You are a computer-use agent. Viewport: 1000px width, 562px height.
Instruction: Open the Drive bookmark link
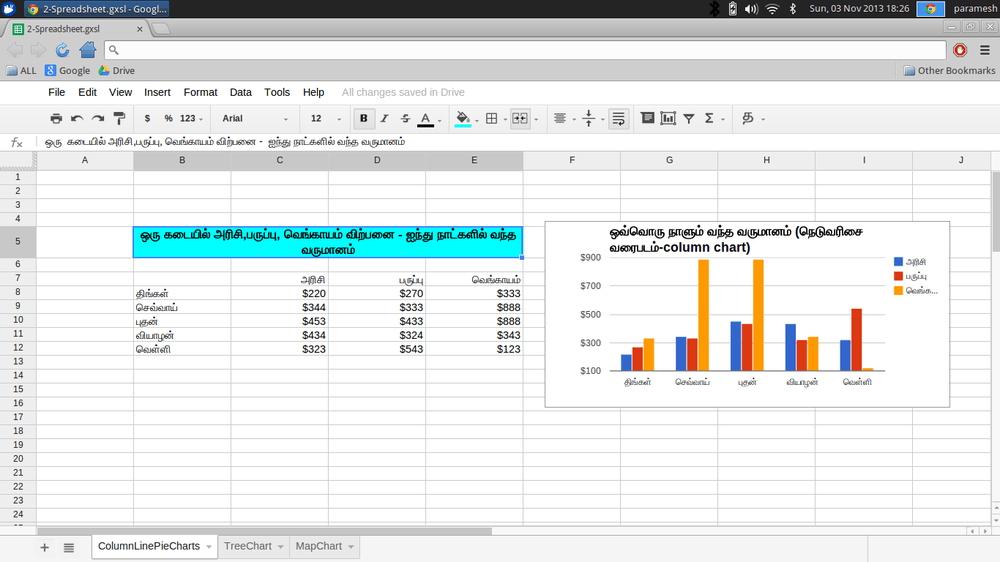coord(116,71)
